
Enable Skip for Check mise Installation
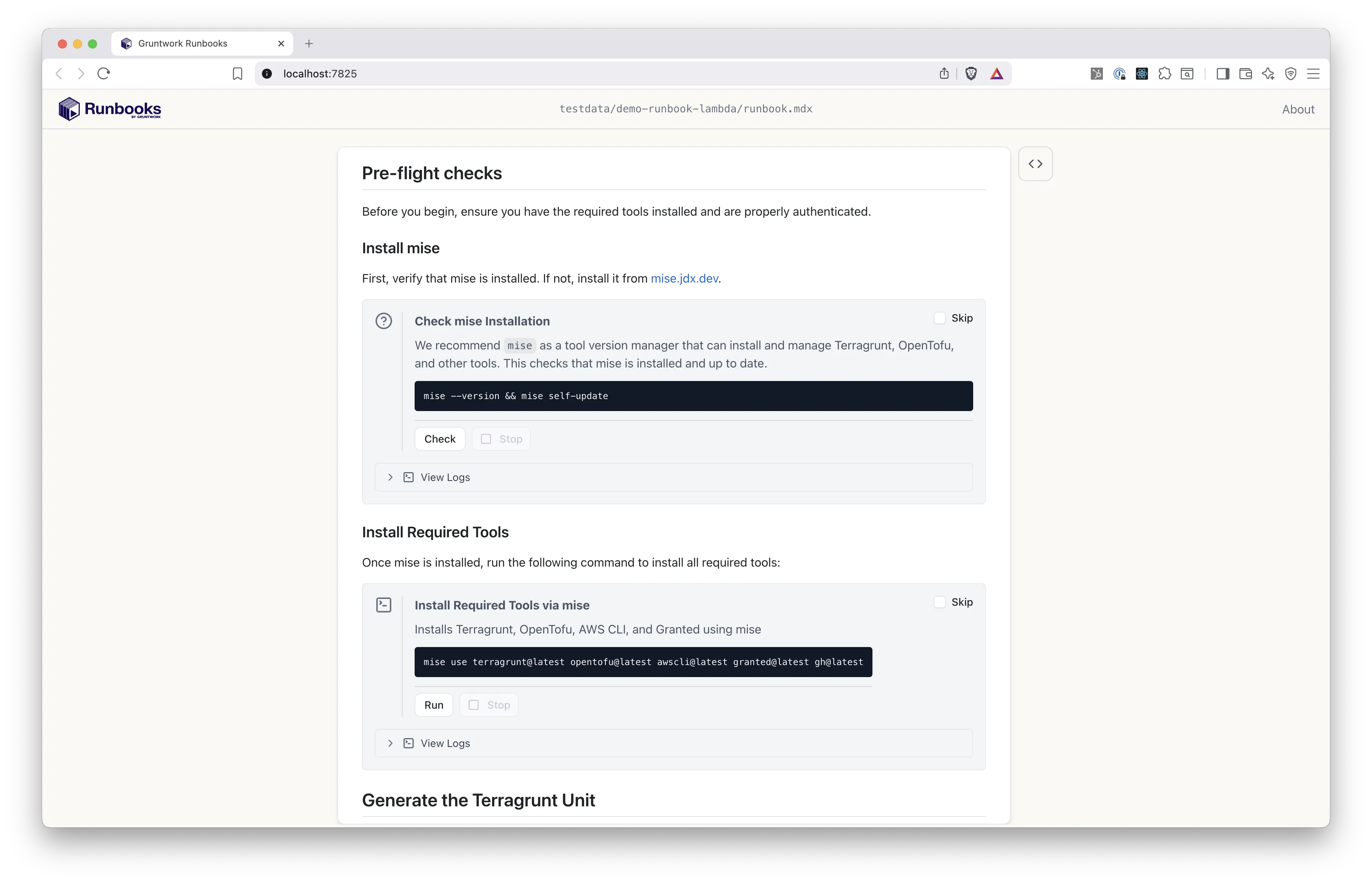click(939, 318)
